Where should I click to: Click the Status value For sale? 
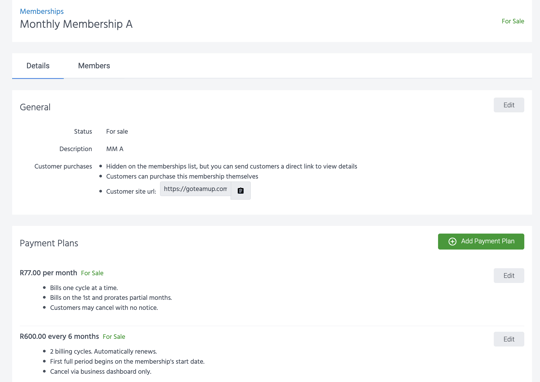point(117,132)
